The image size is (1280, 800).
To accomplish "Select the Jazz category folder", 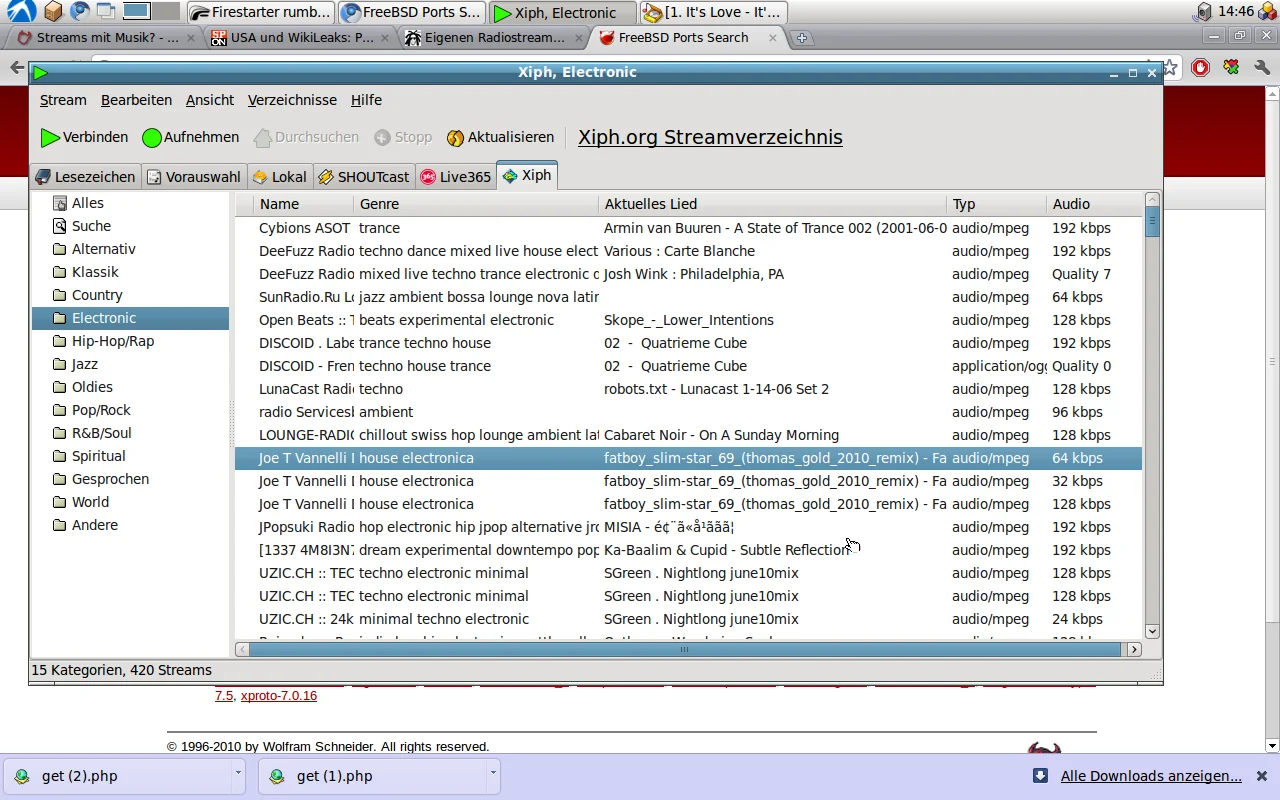I will [84, 364].
